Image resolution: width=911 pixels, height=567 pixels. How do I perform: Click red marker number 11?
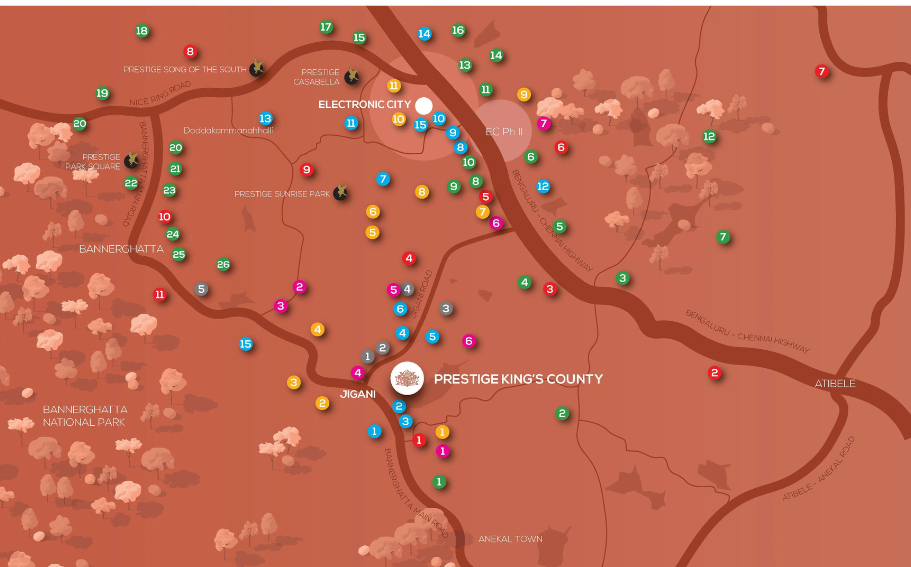160,295
